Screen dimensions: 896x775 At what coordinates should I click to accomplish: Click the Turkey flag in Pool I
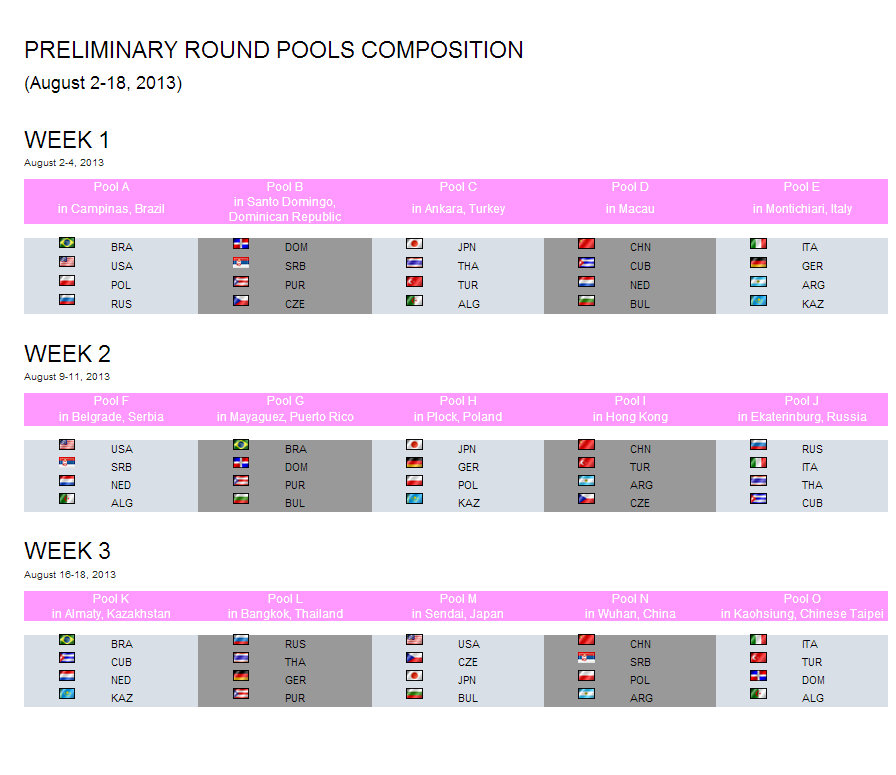click(x=587, y=464)
